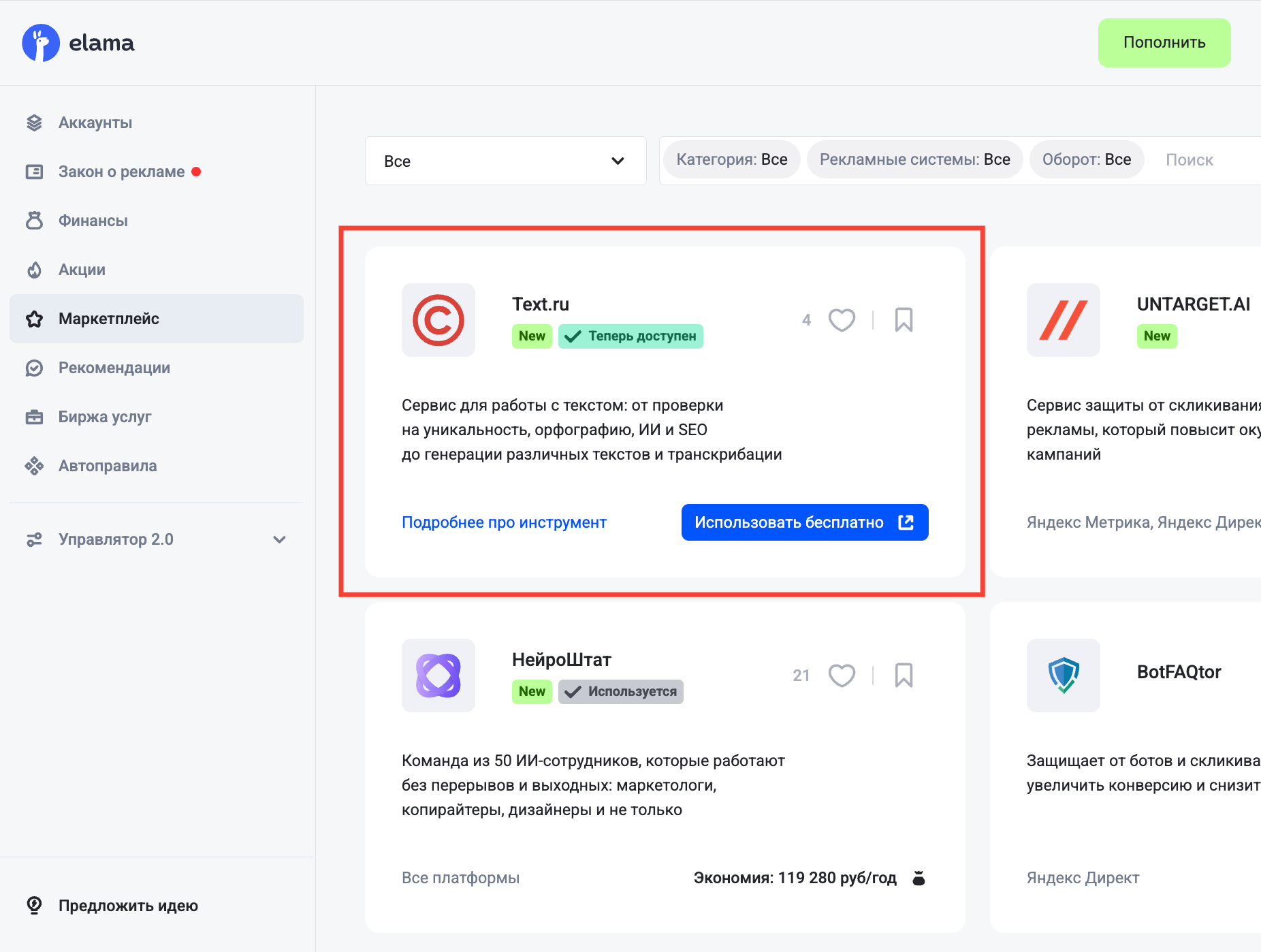The width and height of the screenshot is (1261, 952).
Task: Click the Финансы money bag sidebar icon
Action: point(34,221)
